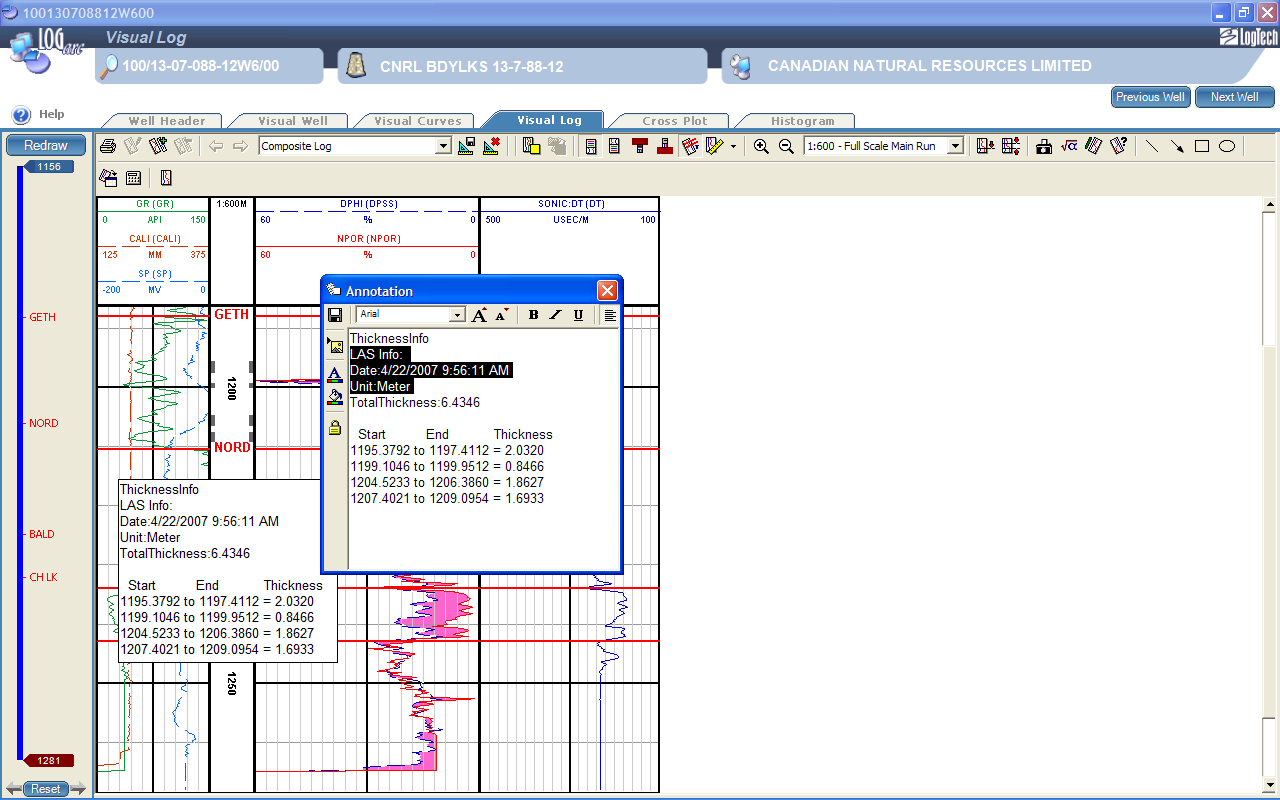
Task: Toggle the annotation padlock icon
Action: pos(335,428)
